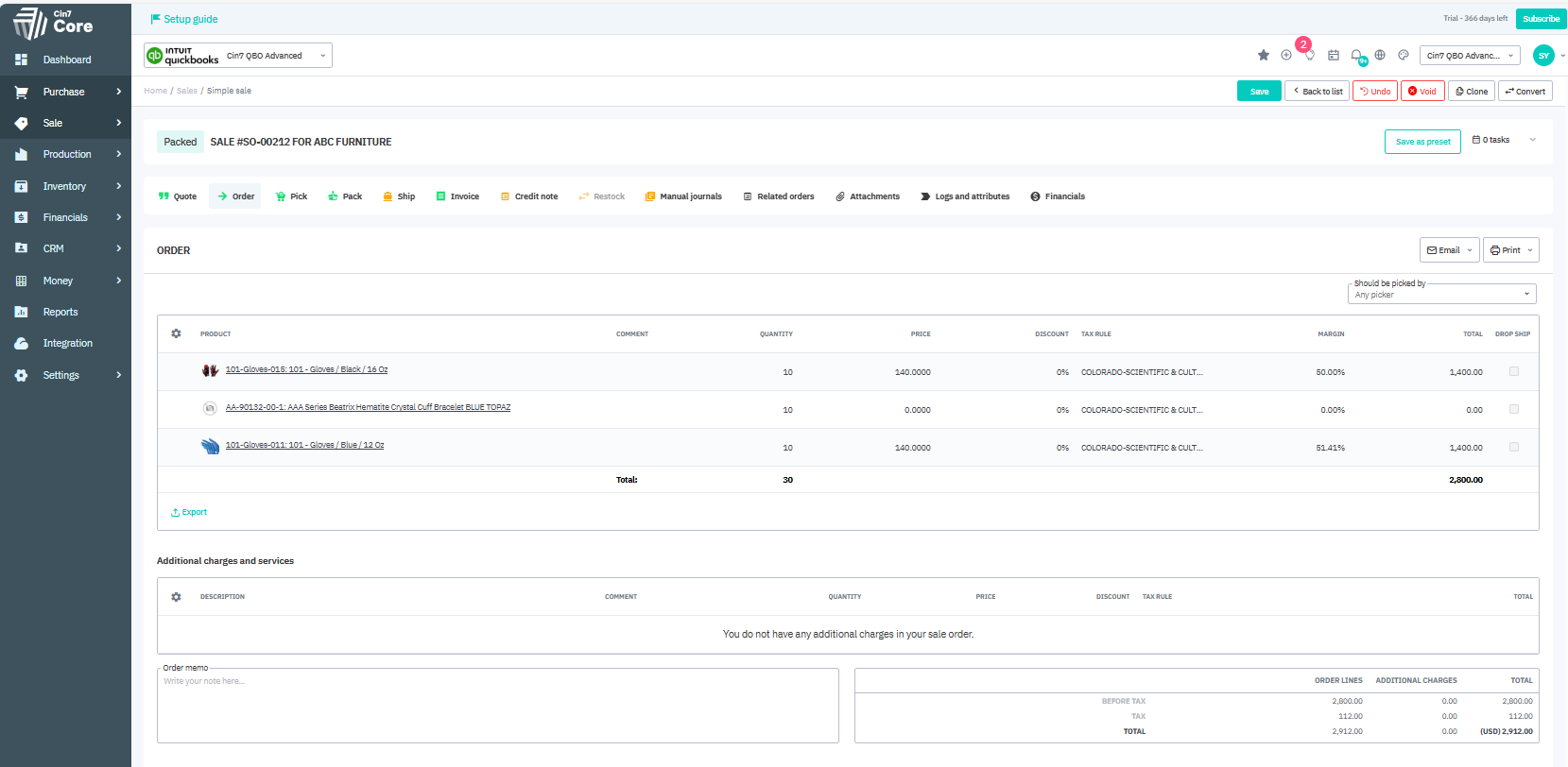The image size is (1568, 767).
Task: Toggle drop ship for Gloves Black 16 Oz
Action: tap(1514, 371)
